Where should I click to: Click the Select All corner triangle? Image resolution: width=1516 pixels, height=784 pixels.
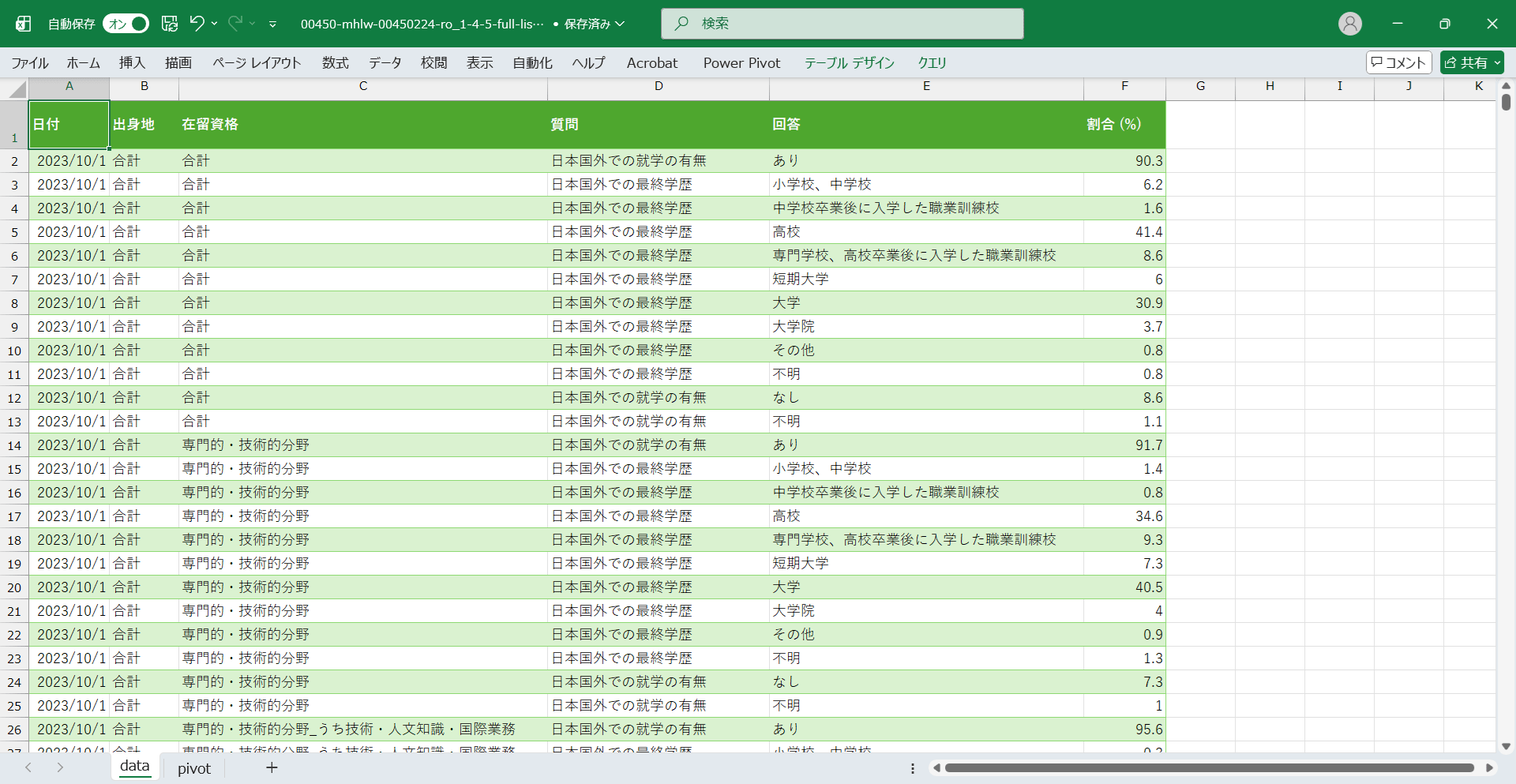tap(17, 89)
